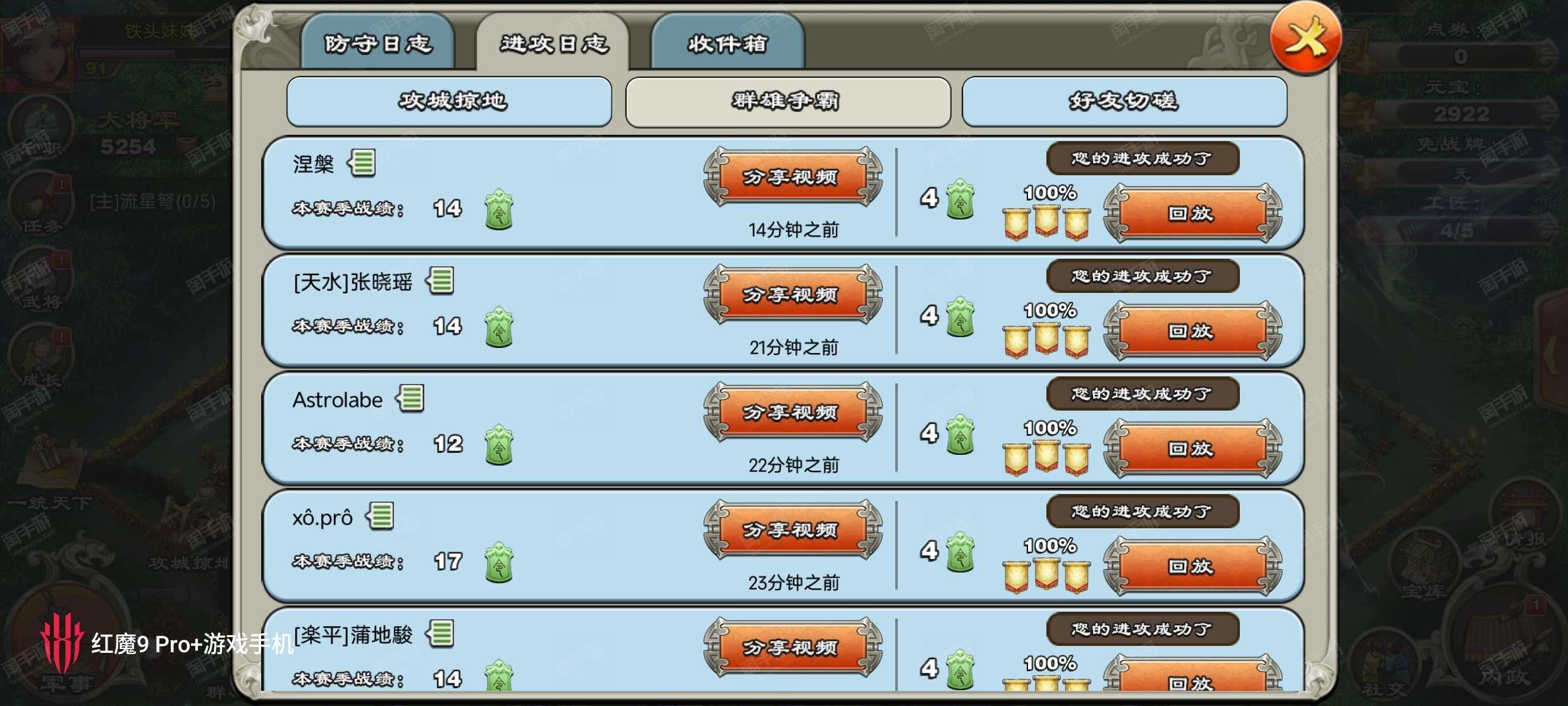Tap the 您的进攻成功了 label in 涅槃's row
Screen dimensions: 1568x706
point(1142,158)
